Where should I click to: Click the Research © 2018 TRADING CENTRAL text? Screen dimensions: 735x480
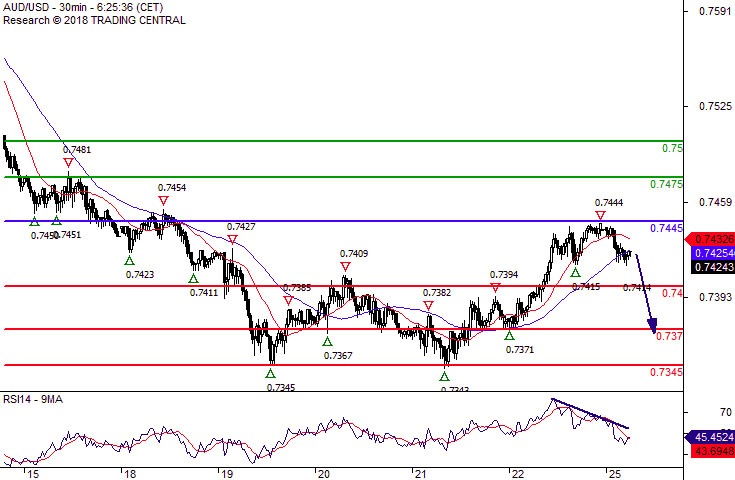tap(94, 20)
